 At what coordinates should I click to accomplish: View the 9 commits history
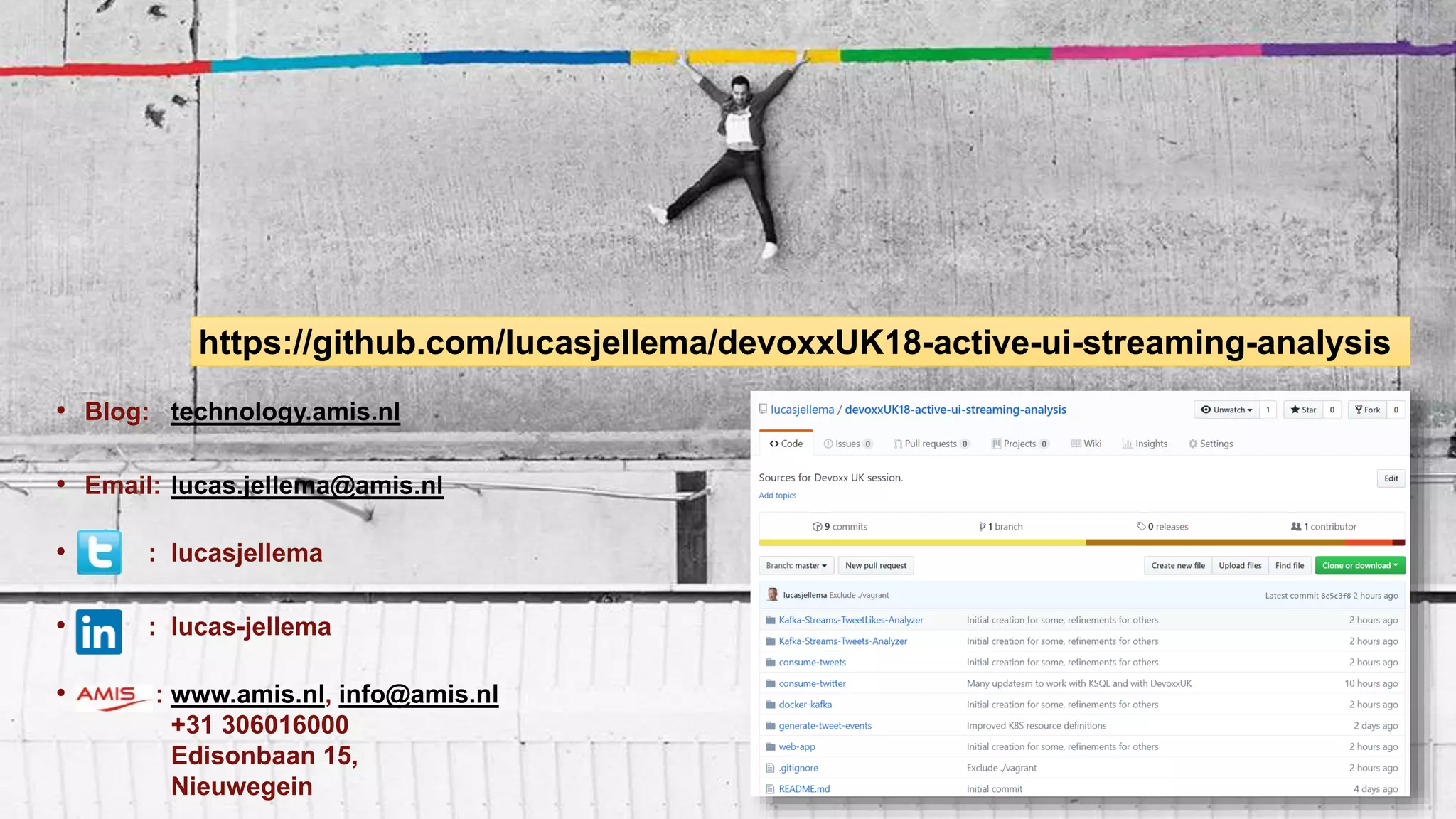(x=840, y=527)
